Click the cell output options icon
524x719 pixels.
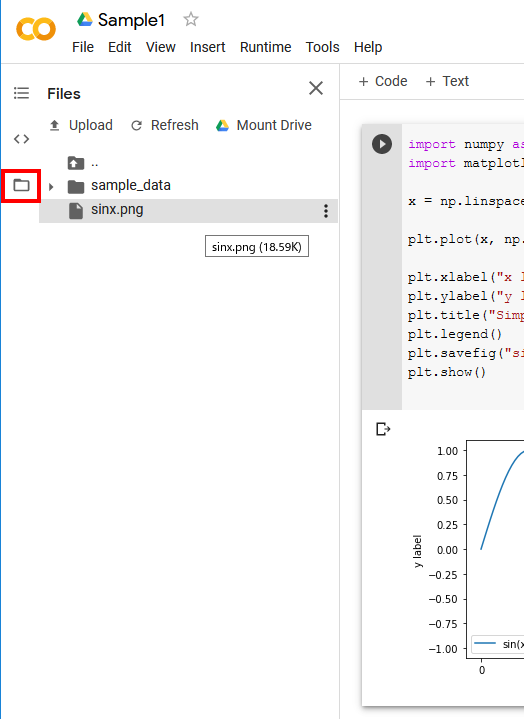tap(383, 429)
